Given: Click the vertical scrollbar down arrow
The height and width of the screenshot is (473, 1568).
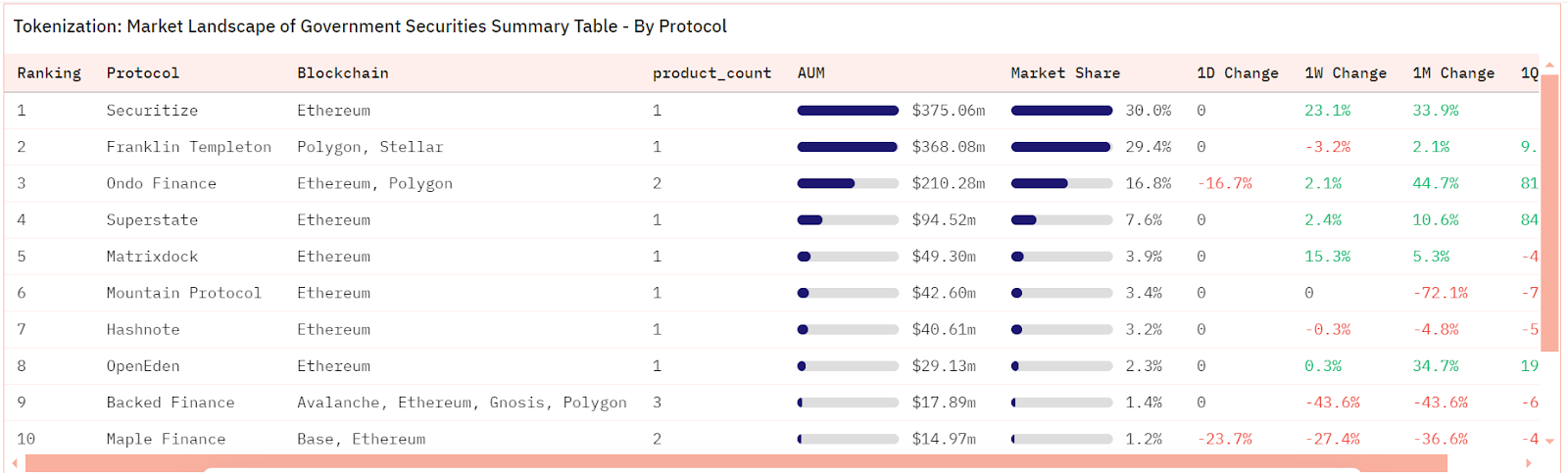Looking at the screenshot, I should 1549,442.
